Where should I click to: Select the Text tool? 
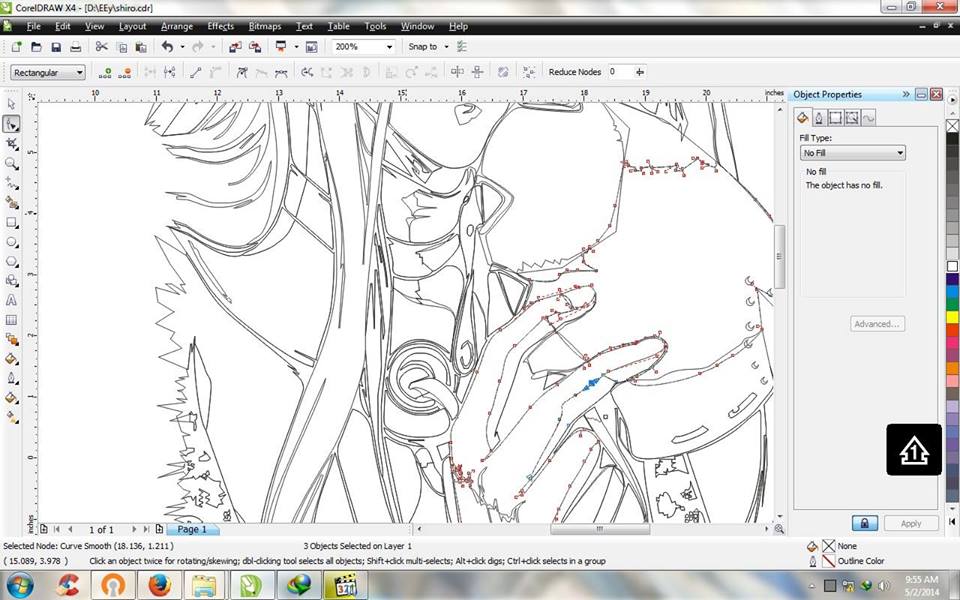point(11,301)
